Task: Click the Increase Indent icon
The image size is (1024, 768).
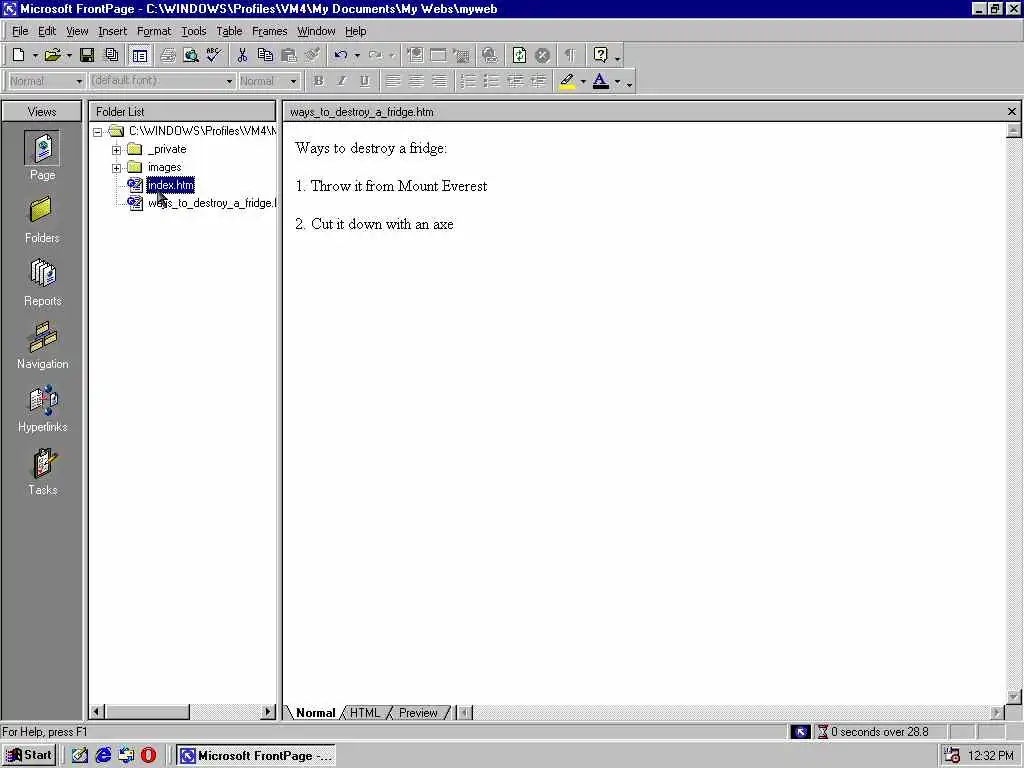Action: [x=538, y=81]
